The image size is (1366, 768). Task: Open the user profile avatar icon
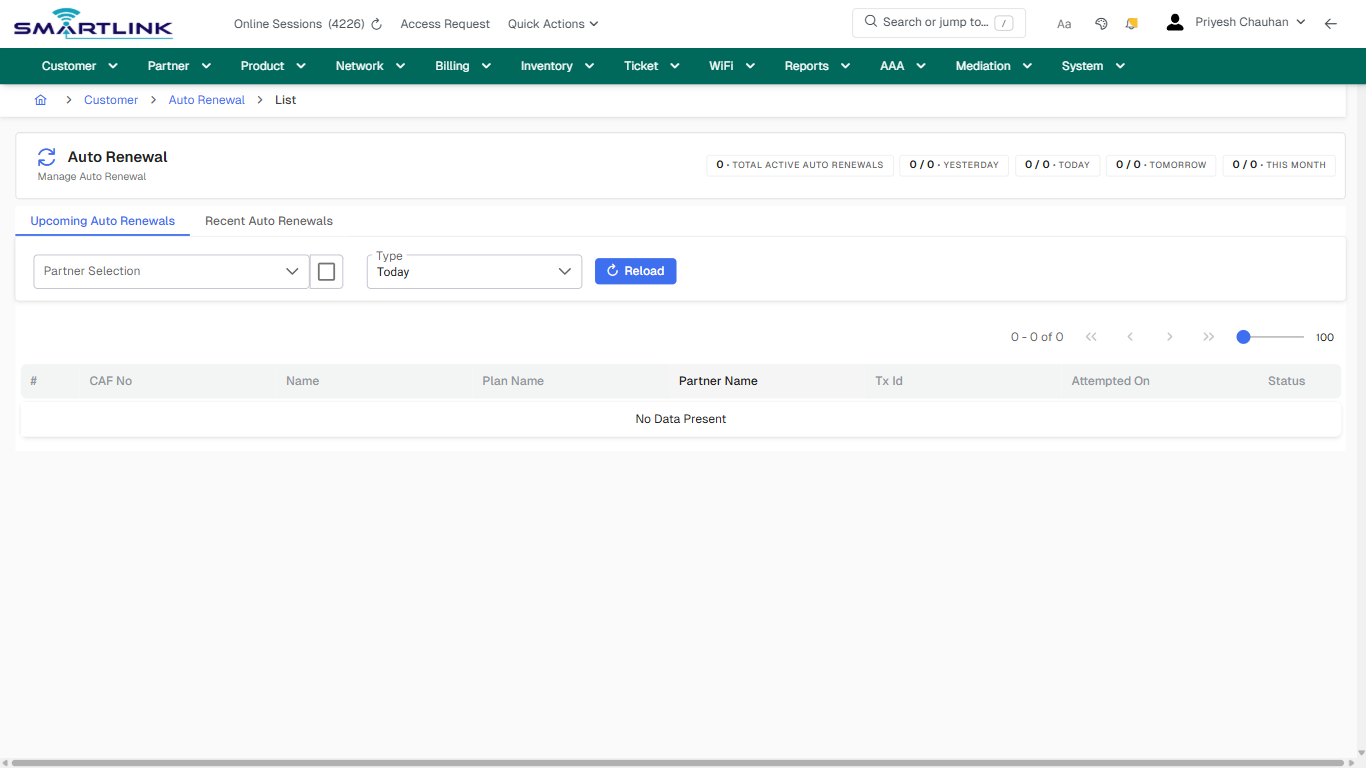(x=1174, y=21)
